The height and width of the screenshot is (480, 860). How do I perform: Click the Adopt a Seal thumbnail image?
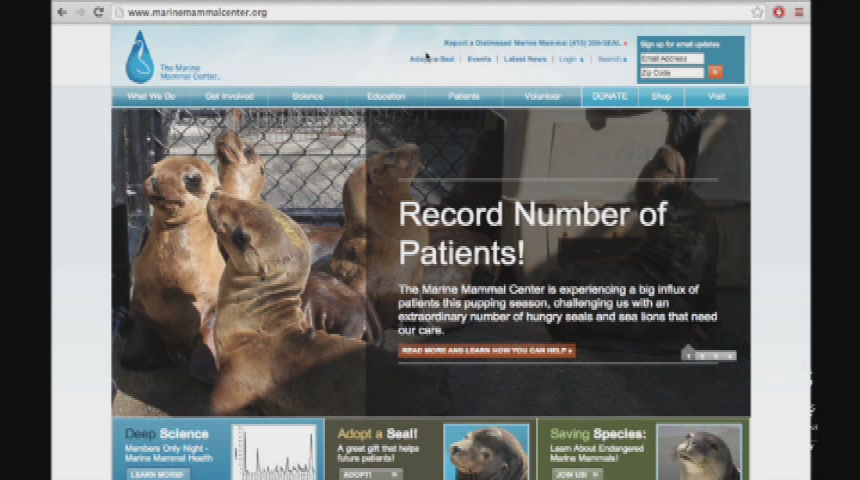[x=486, y=451]
